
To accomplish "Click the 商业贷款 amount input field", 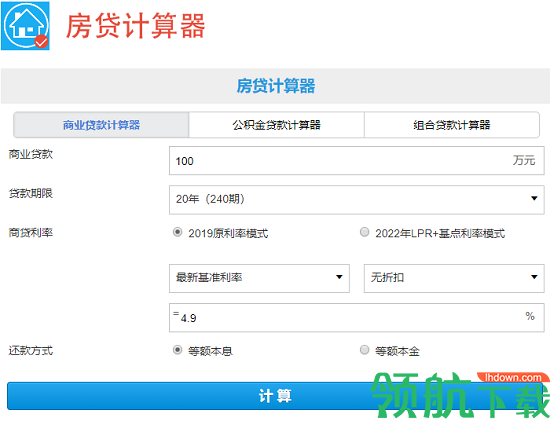I will coord(356,161).
